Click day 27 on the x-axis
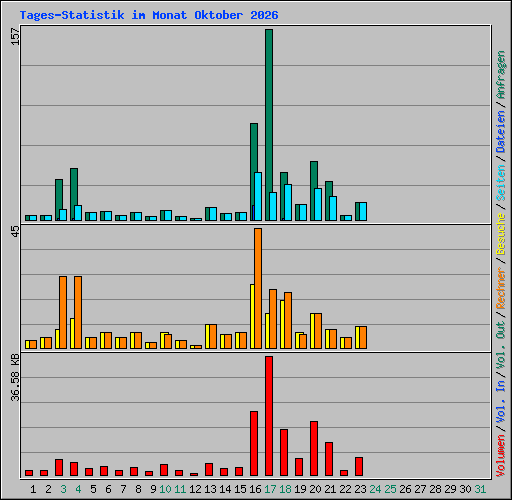Screen dimensions: 512x500 click(420, 489)
